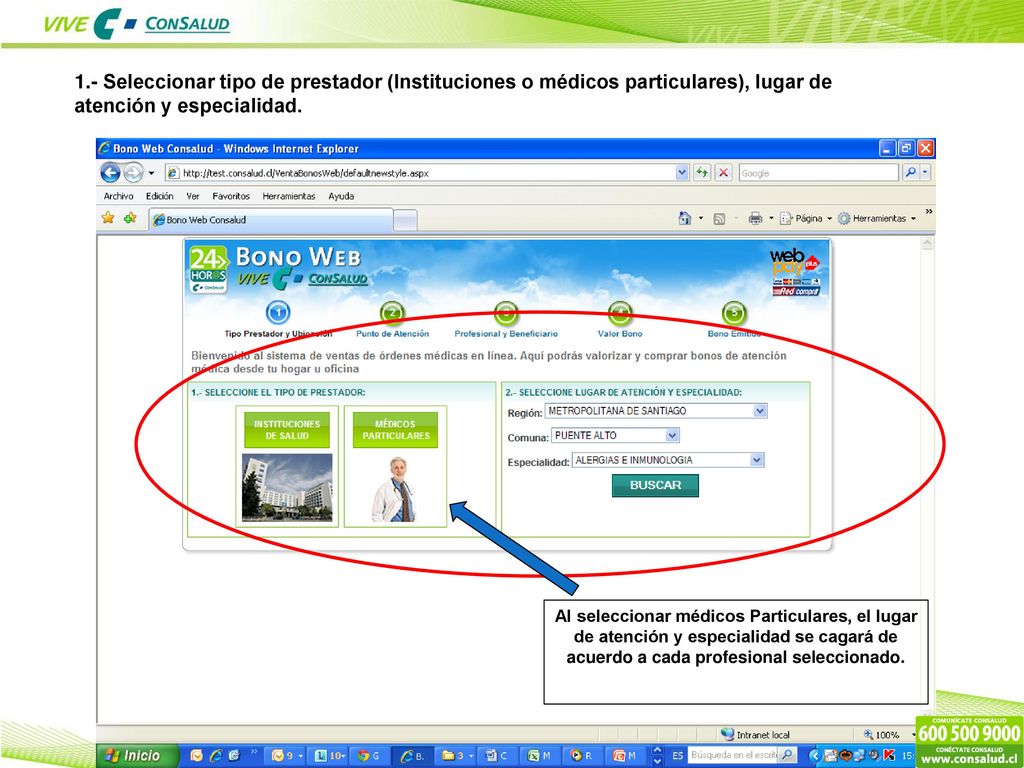1024x768 pixels.
Task: Click the Instituciones de Salud button
Action: coord(287,430)
